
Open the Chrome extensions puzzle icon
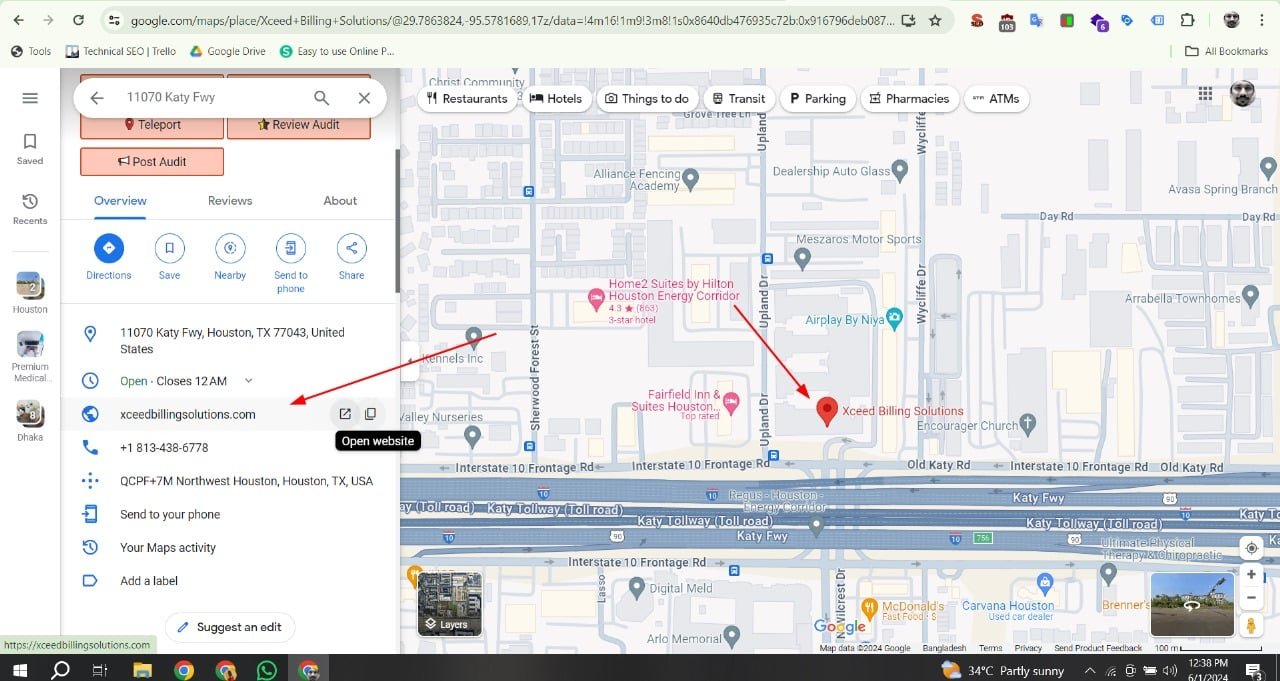point(1187,20)
